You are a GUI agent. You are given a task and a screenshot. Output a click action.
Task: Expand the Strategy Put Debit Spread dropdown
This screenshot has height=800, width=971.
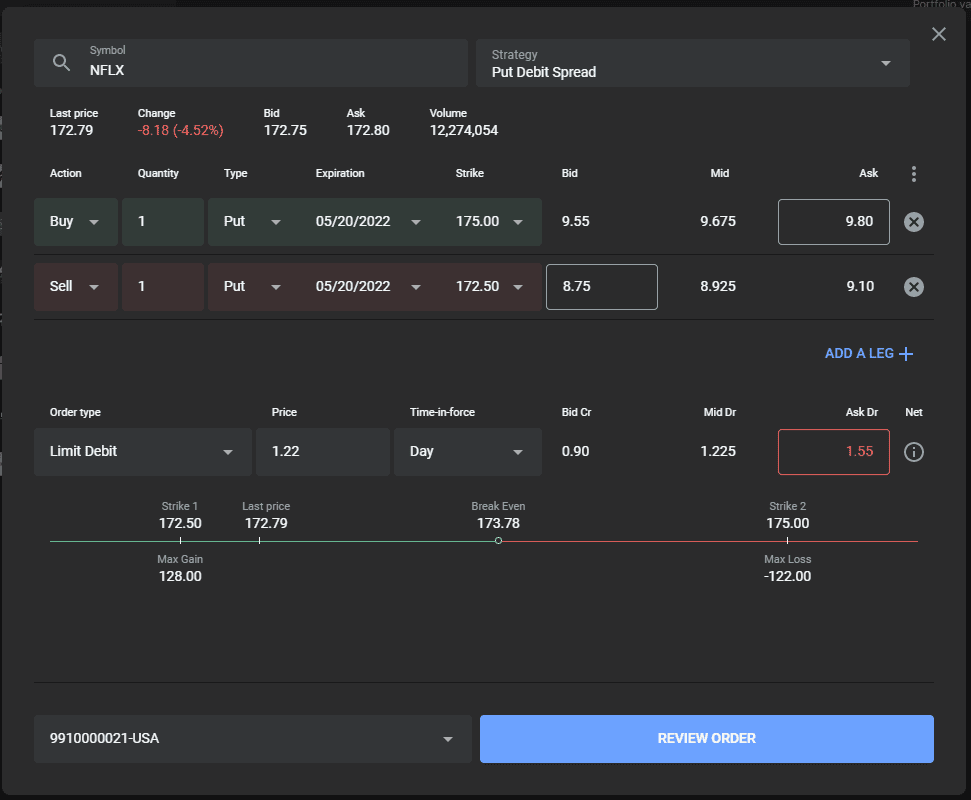[x=692, y=63]
